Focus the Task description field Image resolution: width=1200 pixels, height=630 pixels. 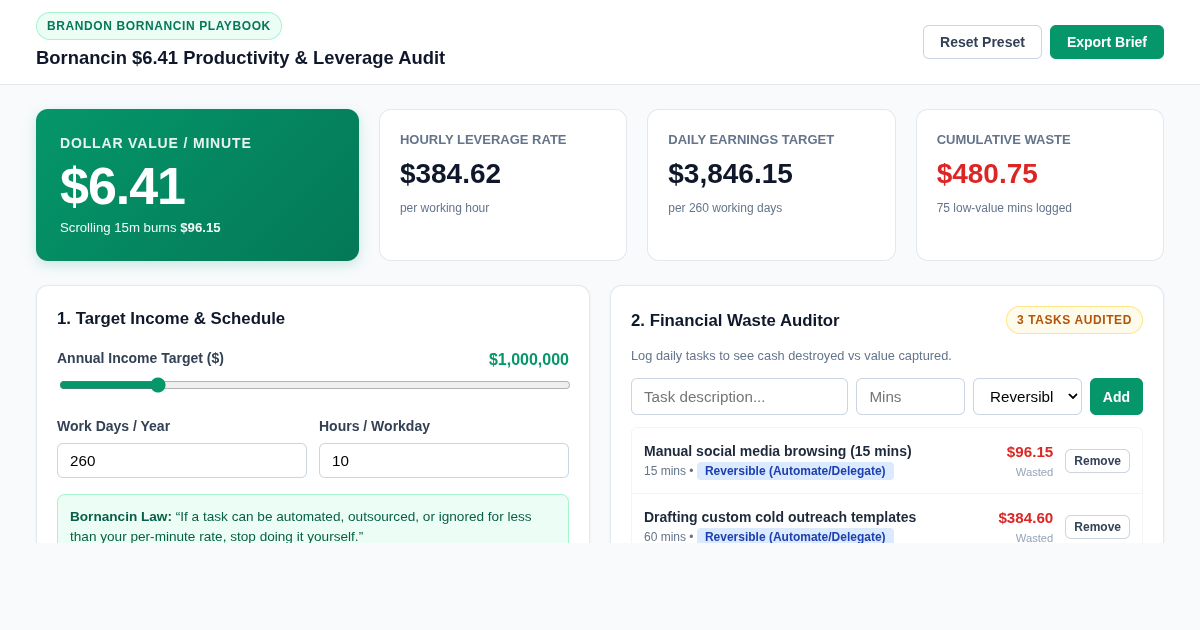pyautogui.click(x=739, y=396)
